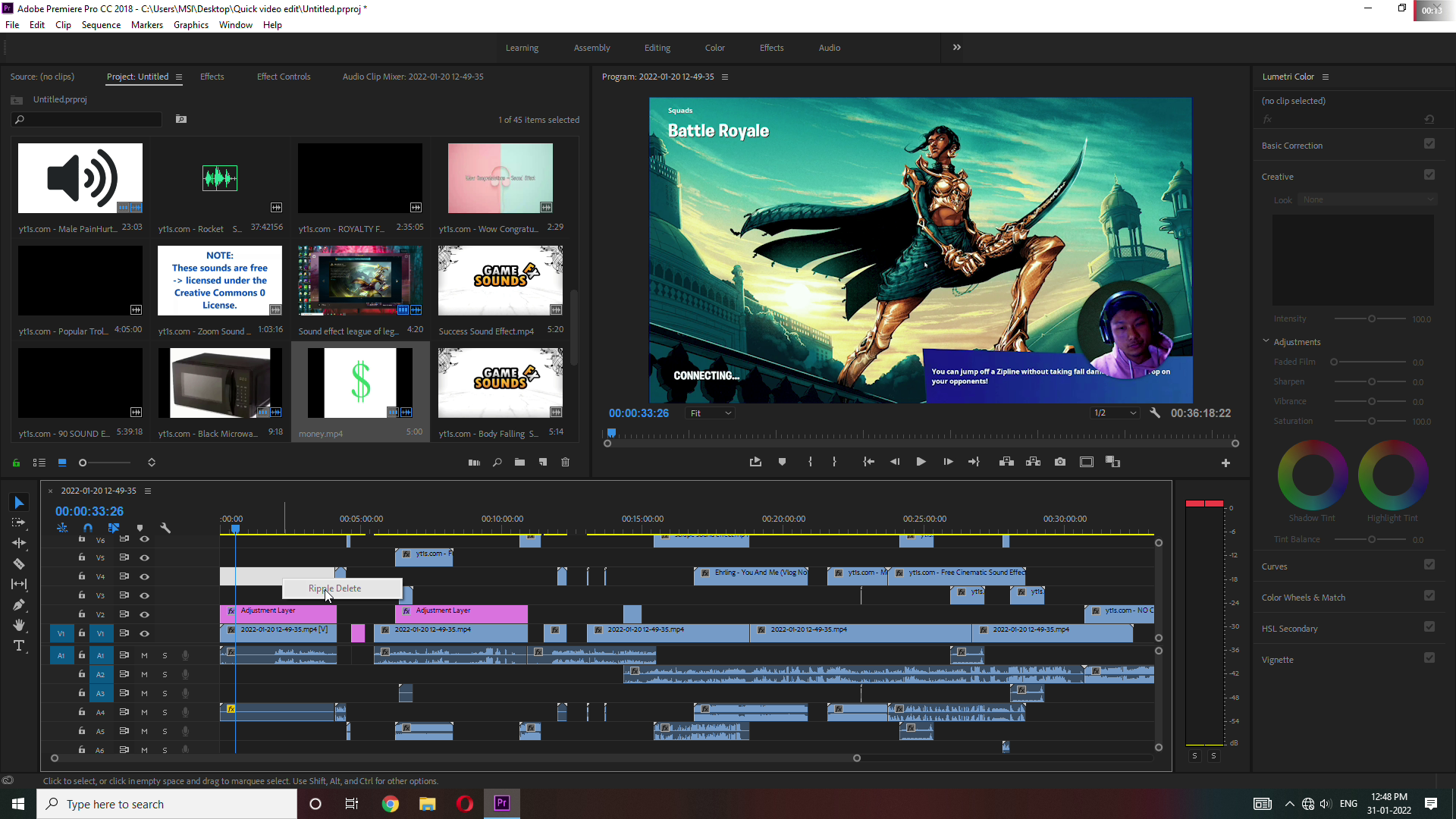Enable Solo on audio track A4
This screenshot has height=819, width=1456.
(165, 712)
